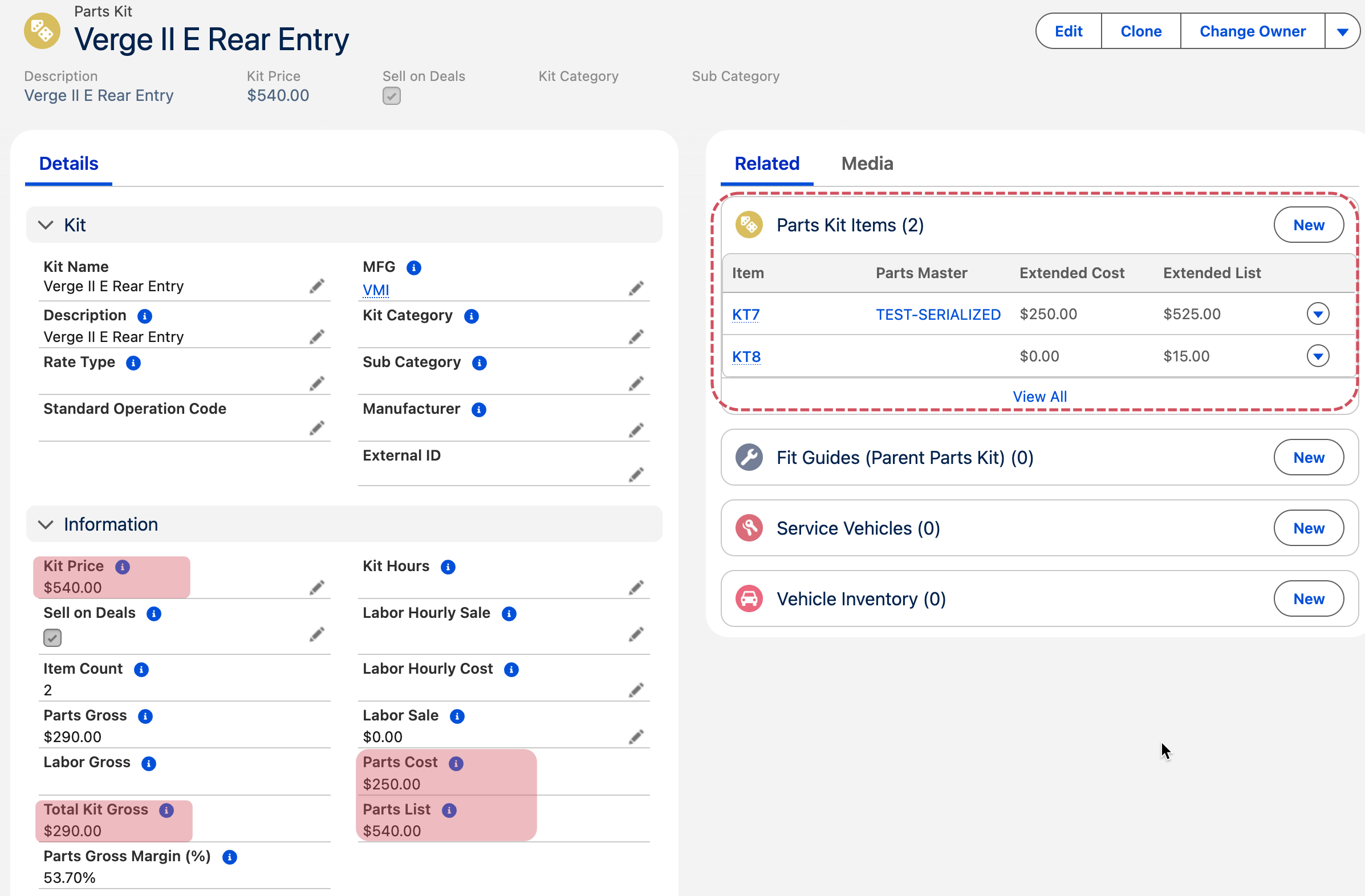This screenshot has width=1365, height=896.
Task: Click the Edit button
Action: point(1069,31)
